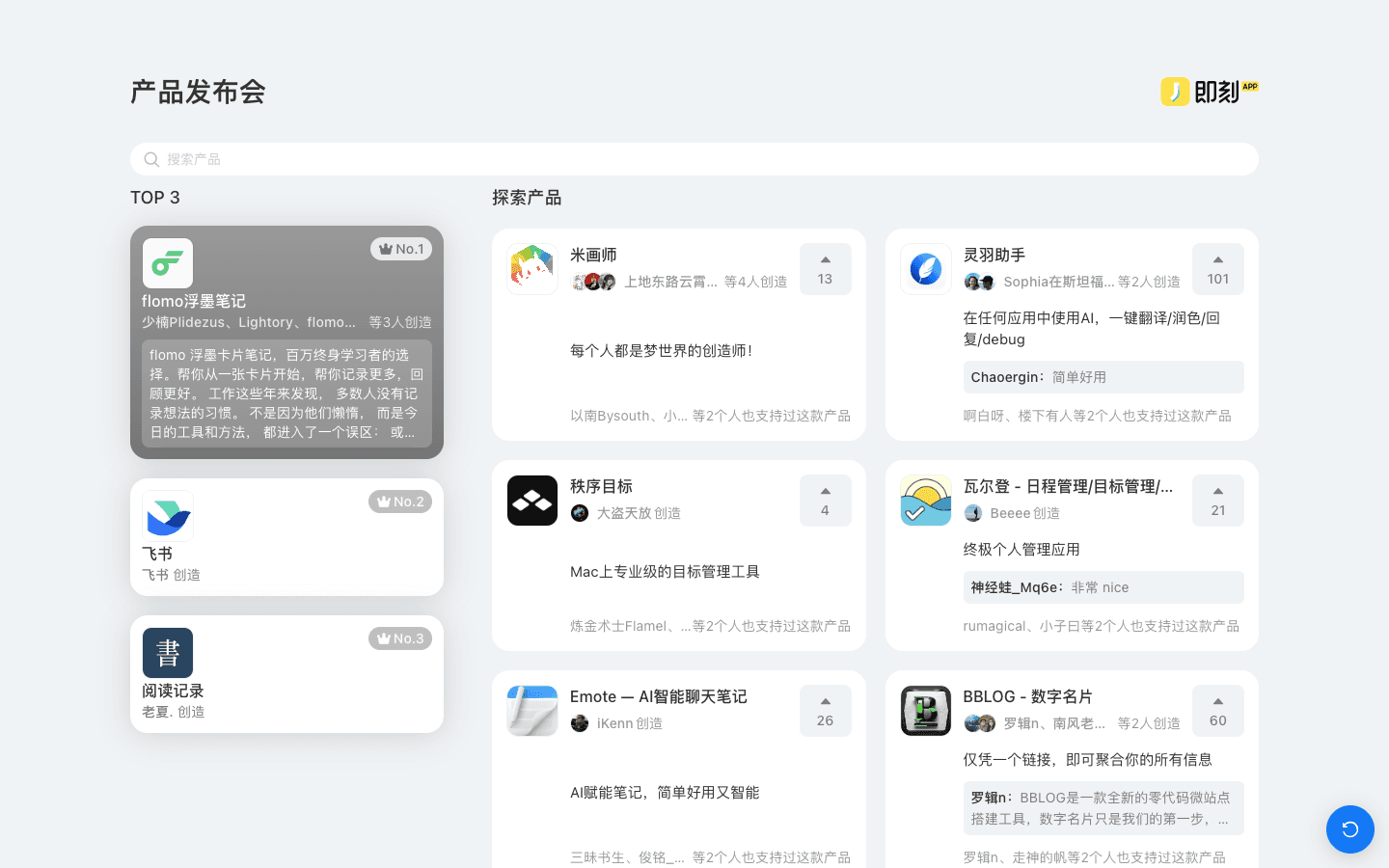This screenshot has height=868, width=1389.
Task: Click BBLOG creator avatars
Action: [979, 723]
